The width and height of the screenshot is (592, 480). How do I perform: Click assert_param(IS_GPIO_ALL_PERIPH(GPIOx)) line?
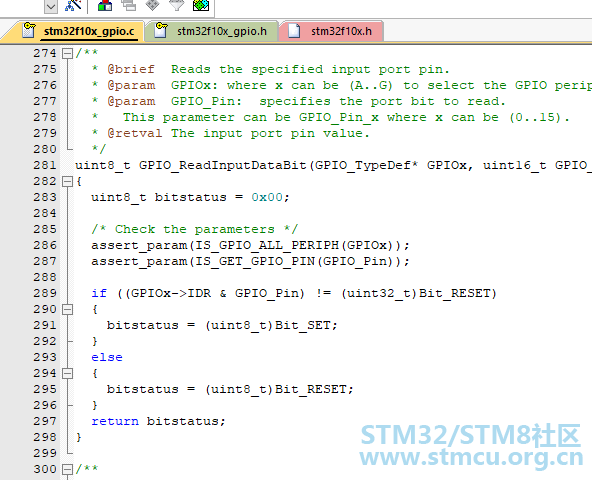point(250,245)
